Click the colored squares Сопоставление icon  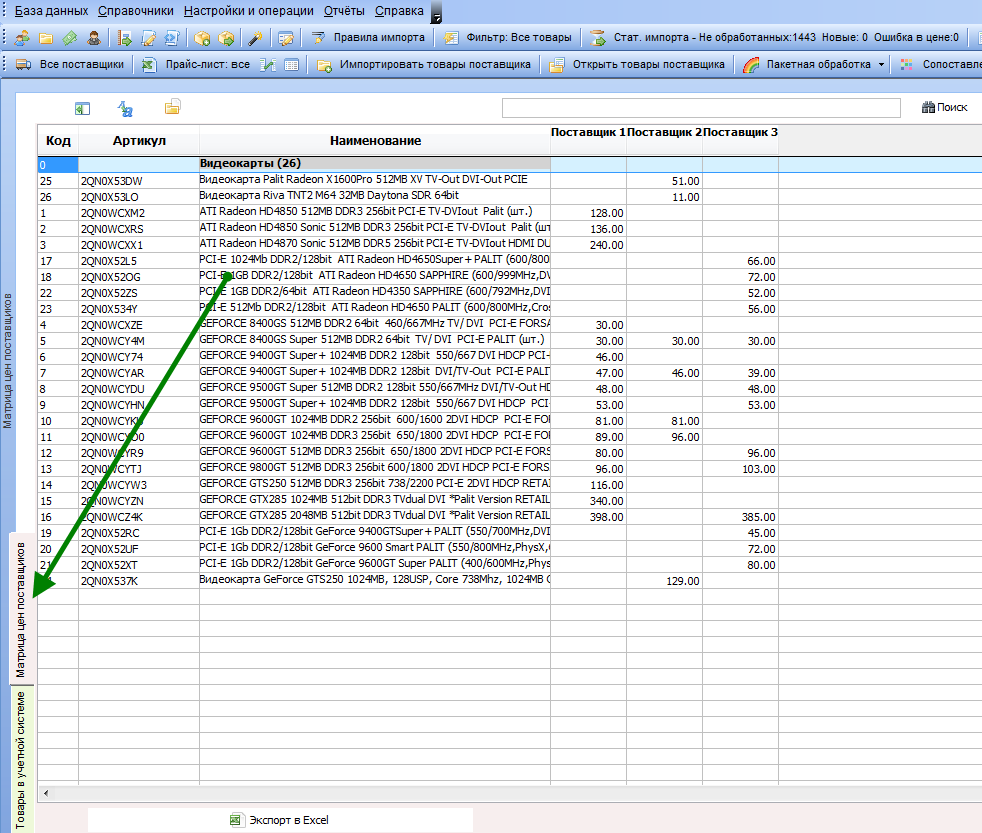[906, 65]
